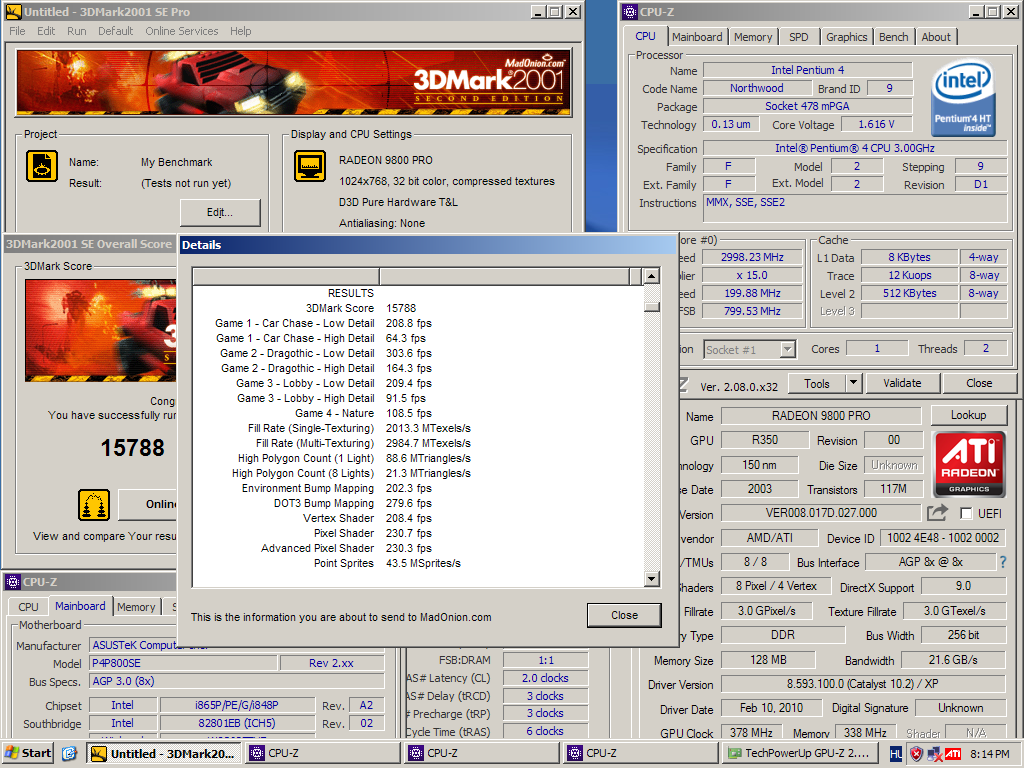Toggle the UEFI checkbox in GPU-Z

tap(967, 513)
